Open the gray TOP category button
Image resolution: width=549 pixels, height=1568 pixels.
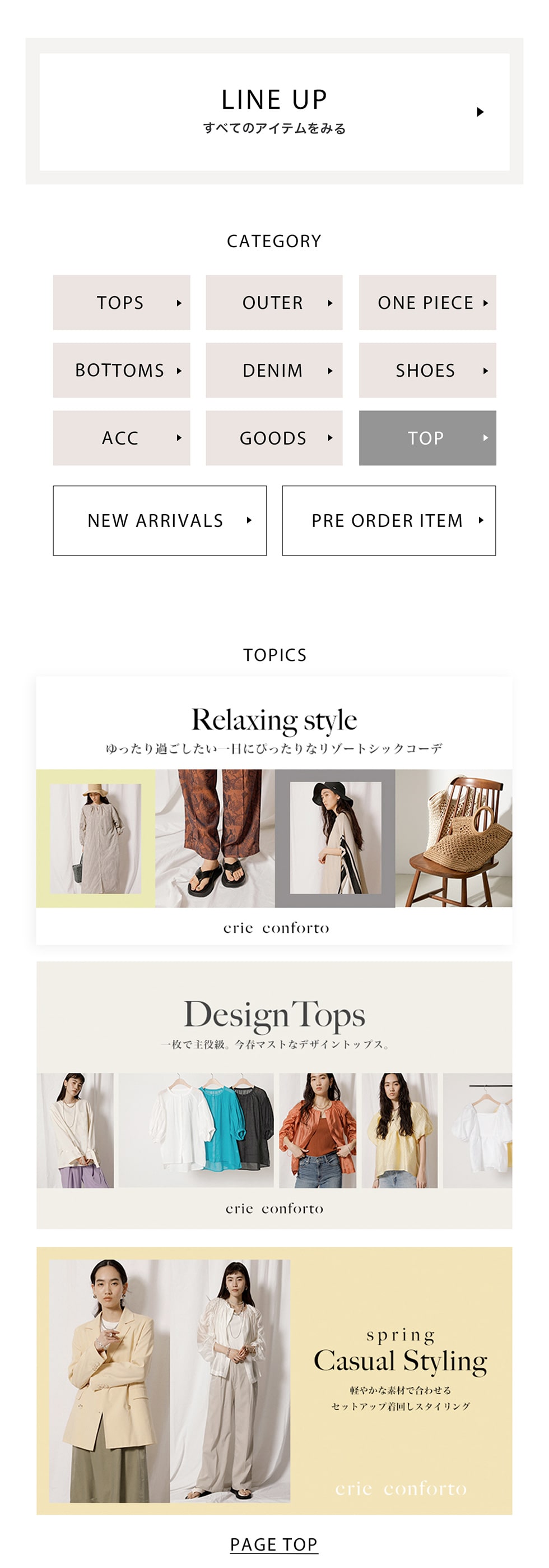[427, 438]
